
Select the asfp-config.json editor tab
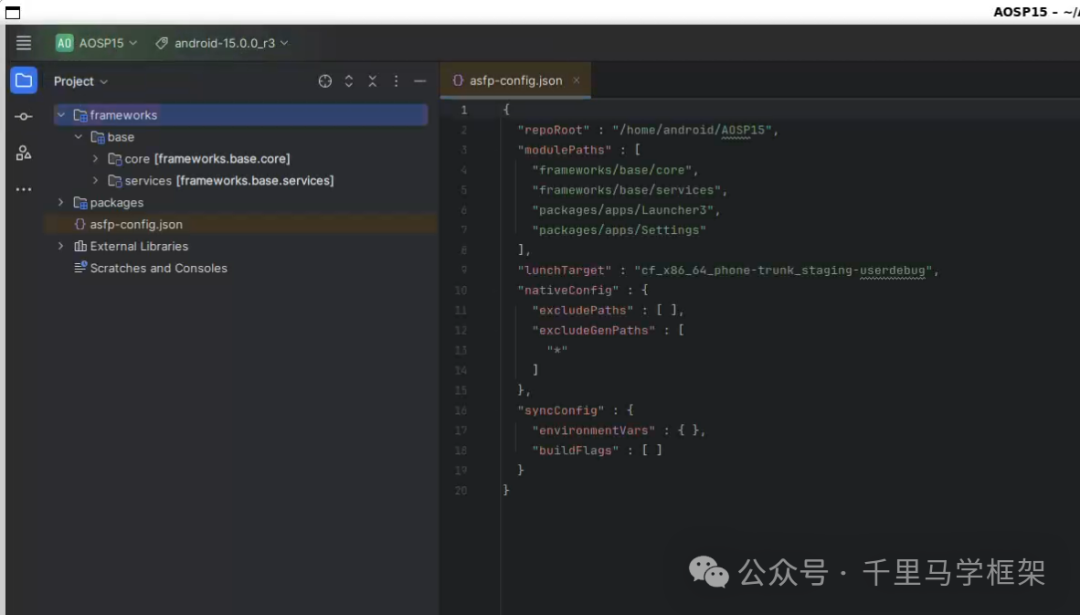(x=515, y=81)
